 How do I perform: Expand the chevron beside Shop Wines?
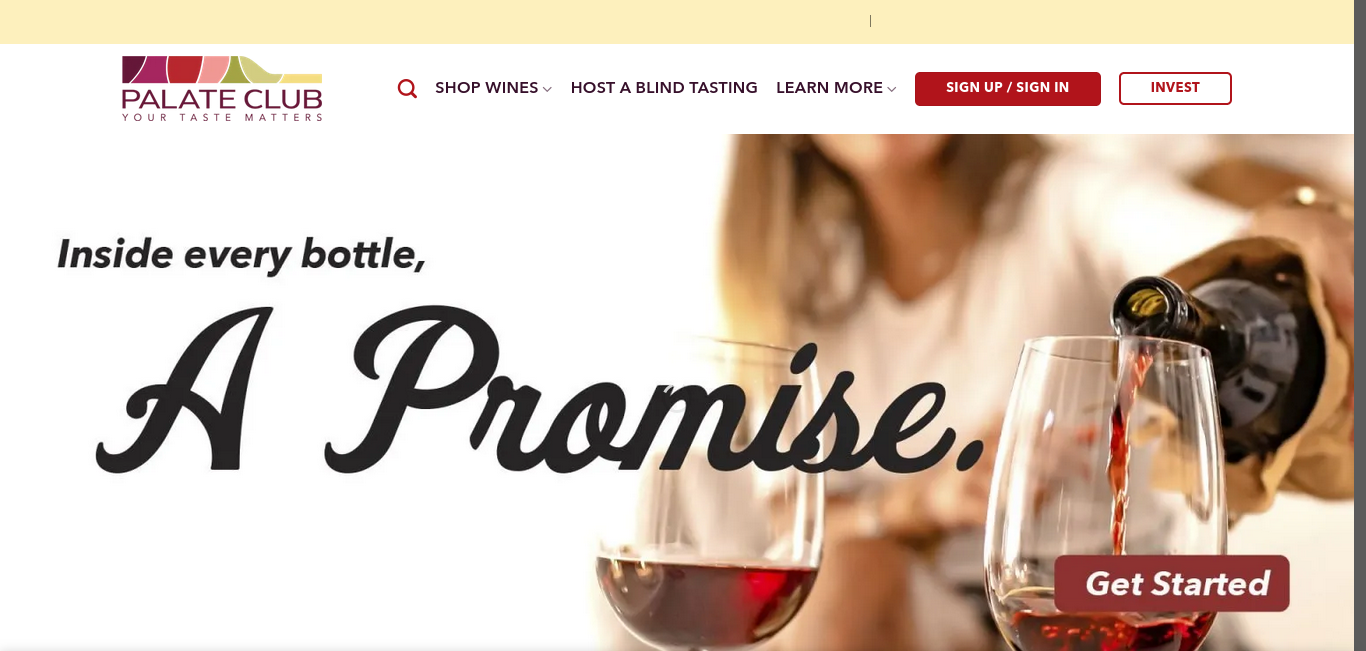pos(547,89)
